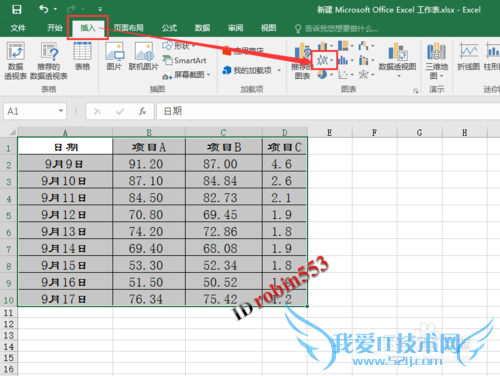Click the Select All corner triangle
The width and height of the screenshot is (500, 376).
point(12,132)
